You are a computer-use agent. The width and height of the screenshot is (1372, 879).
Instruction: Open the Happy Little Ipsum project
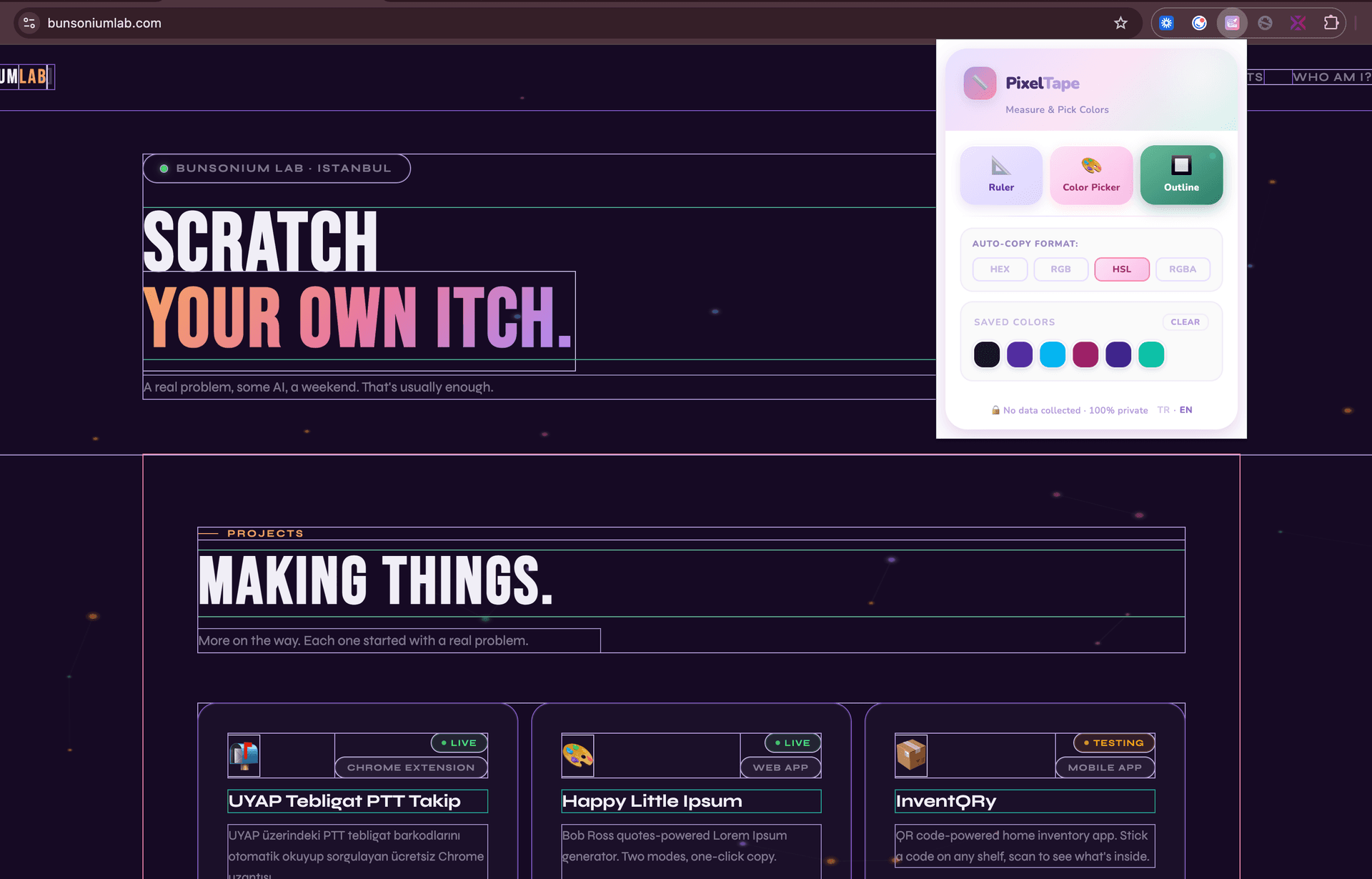[652, 801]
